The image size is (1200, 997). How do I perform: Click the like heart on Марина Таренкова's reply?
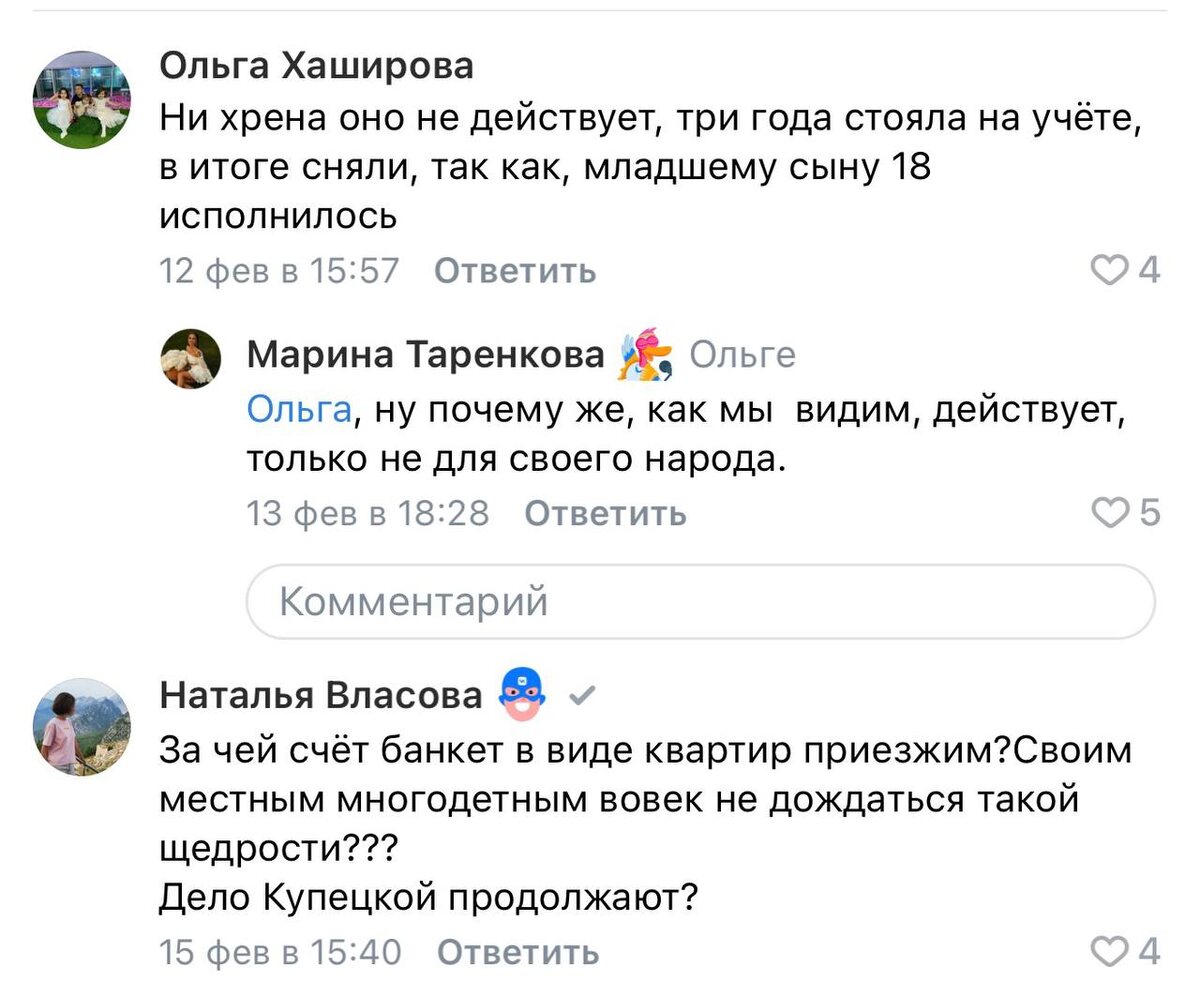pos(1108,513)
